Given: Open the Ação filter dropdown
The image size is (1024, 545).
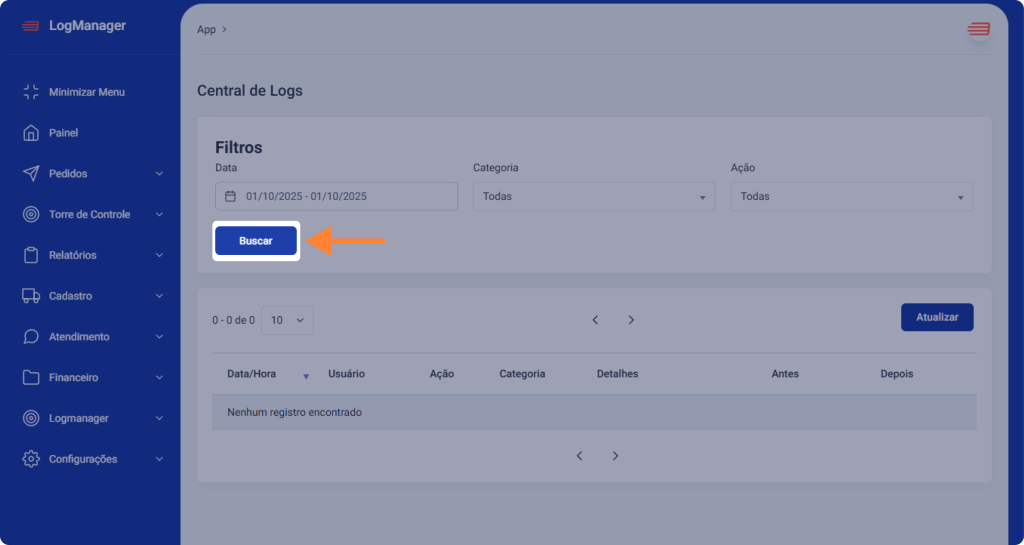Looking at the screenshot, I should [x=852, y=197].
